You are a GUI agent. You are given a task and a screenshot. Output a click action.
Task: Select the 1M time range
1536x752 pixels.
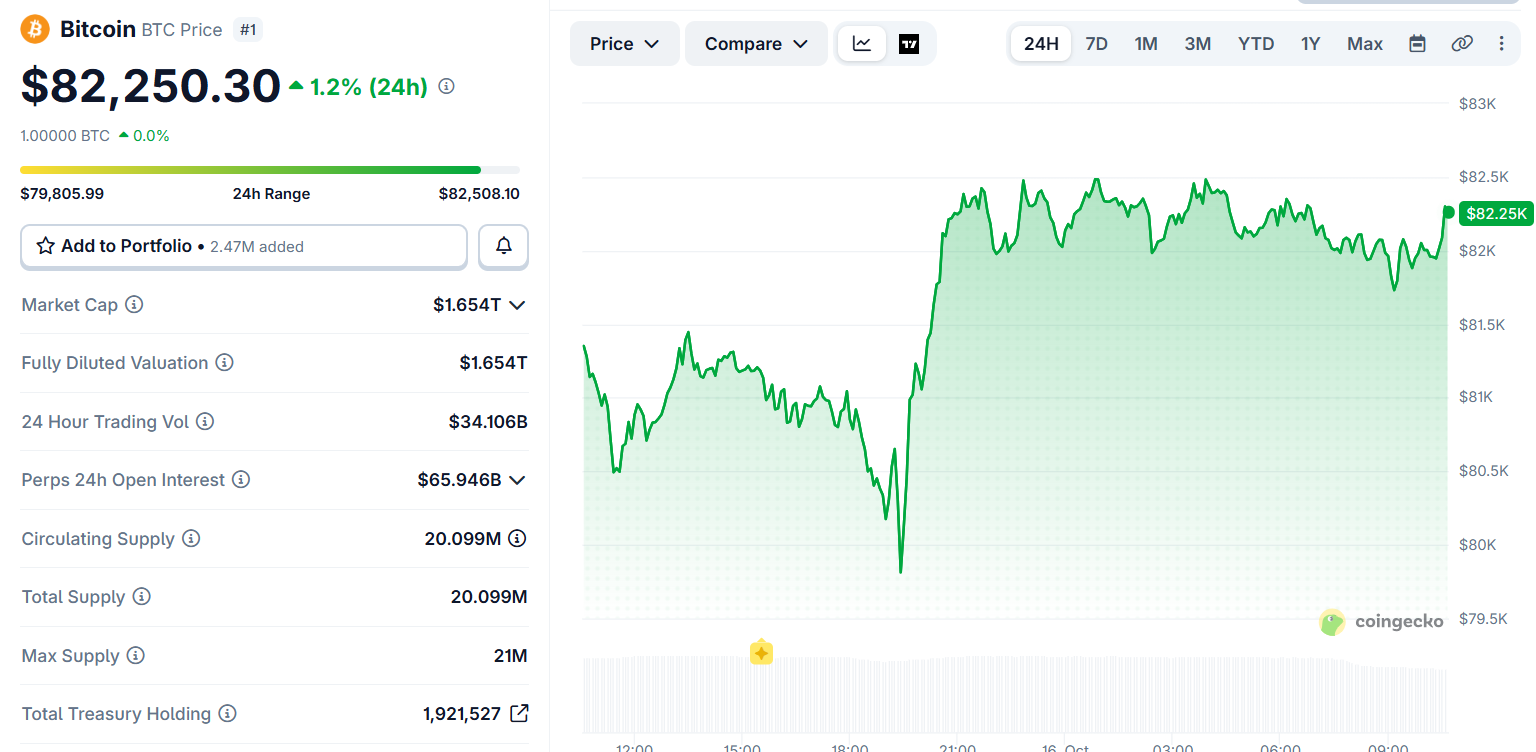[x=1146, y=44]
